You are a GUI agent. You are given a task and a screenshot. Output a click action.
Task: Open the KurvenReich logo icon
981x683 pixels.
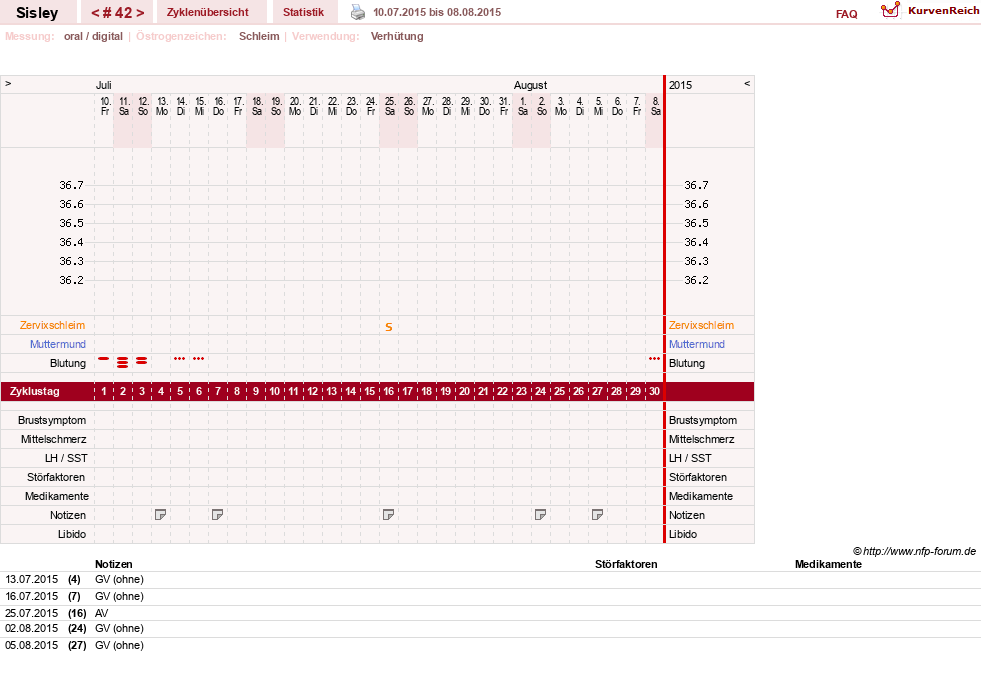pyautogui.click(x=890, y=10)
